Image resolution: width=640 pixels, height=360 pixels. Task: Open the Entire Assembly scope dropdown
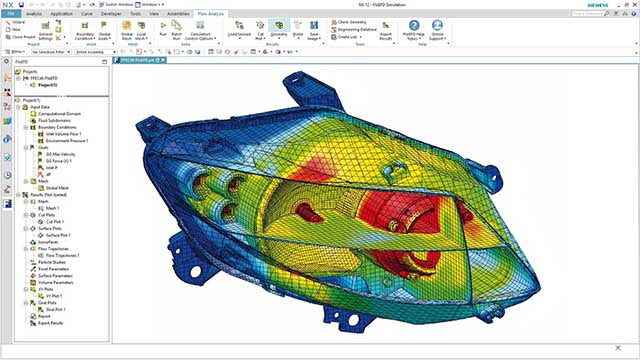point(96,52)
